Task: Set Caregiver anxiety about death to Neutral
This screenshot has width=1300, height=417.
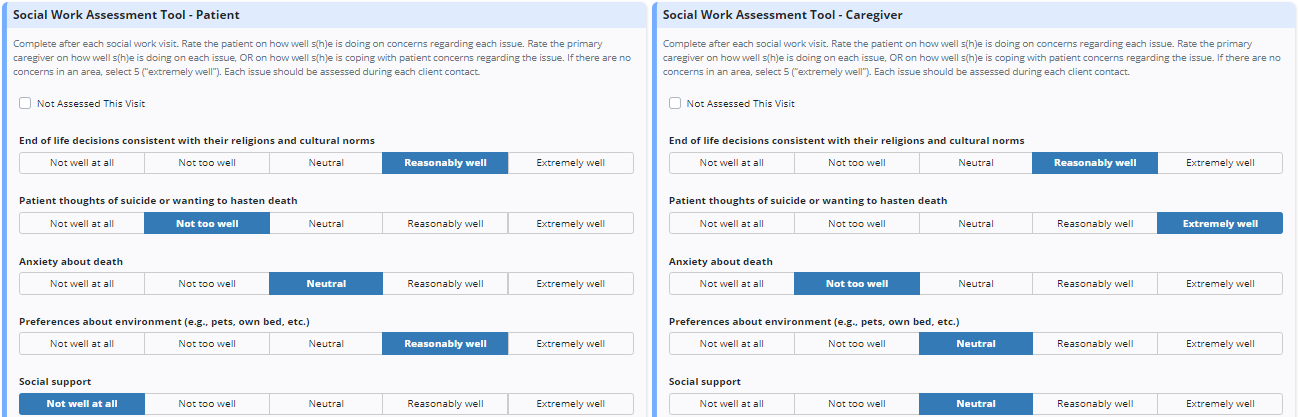Action: (x=976, y=284)
